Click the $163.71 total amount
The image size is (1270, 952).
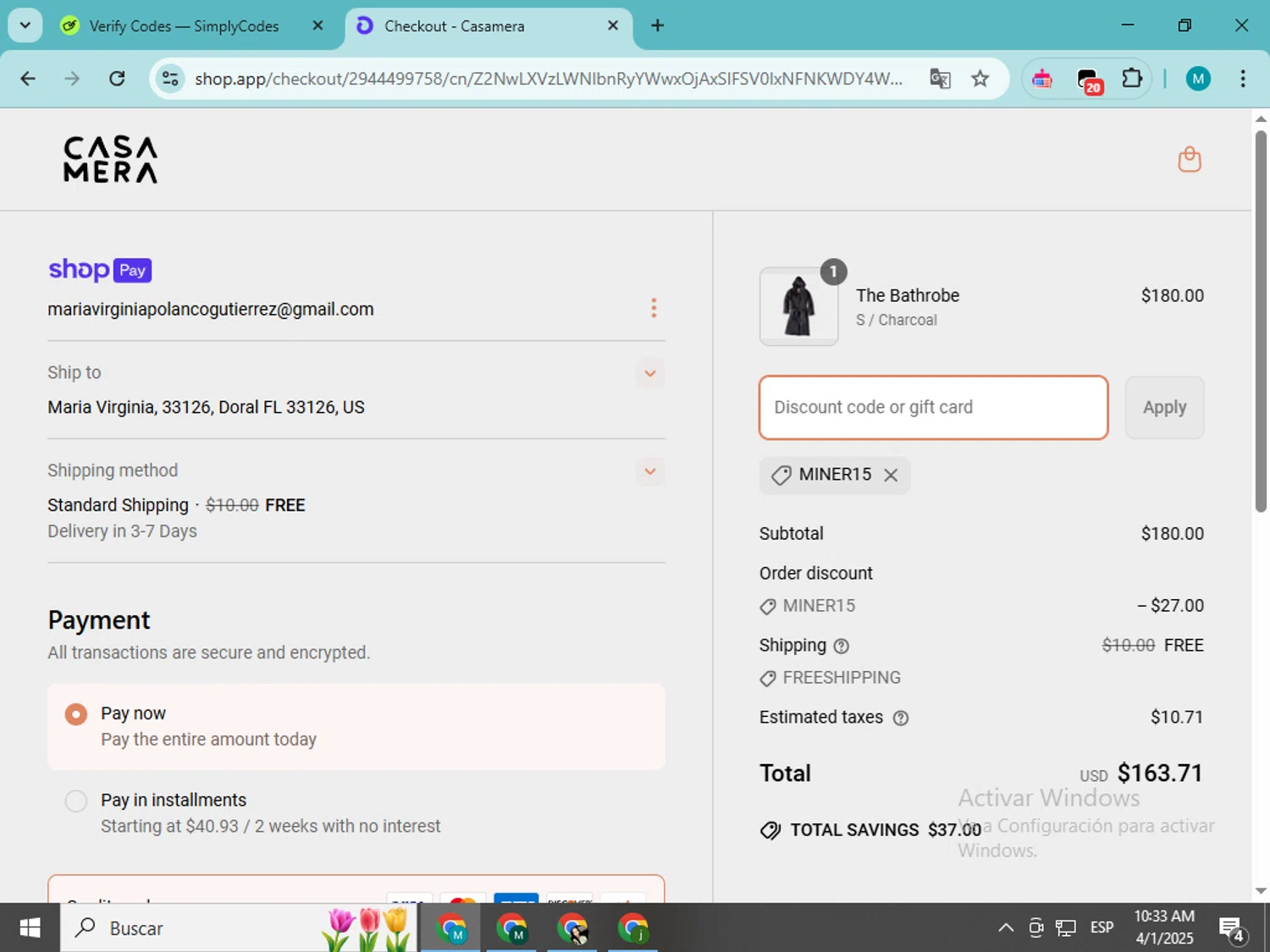pos(1160,773)
